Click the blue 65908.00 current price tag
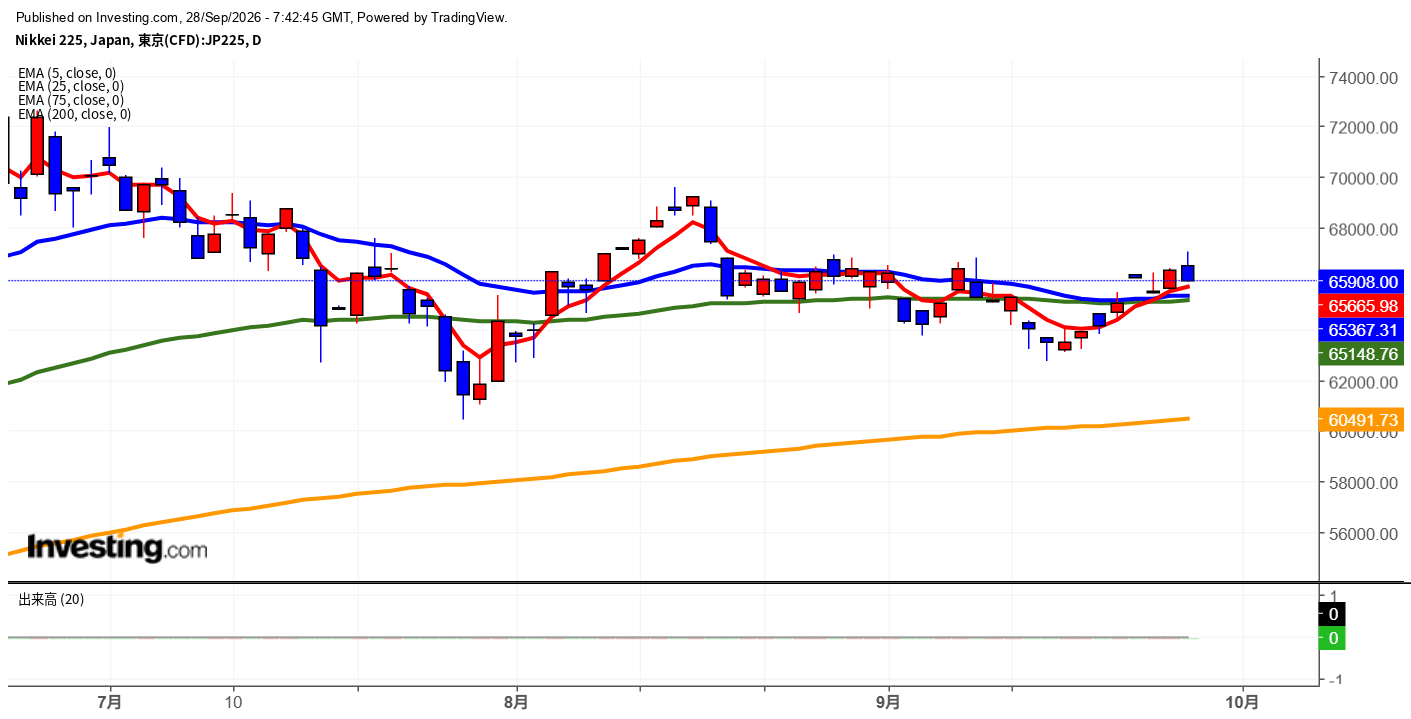Screen dimensions: 1411x719 [1361, 282]
